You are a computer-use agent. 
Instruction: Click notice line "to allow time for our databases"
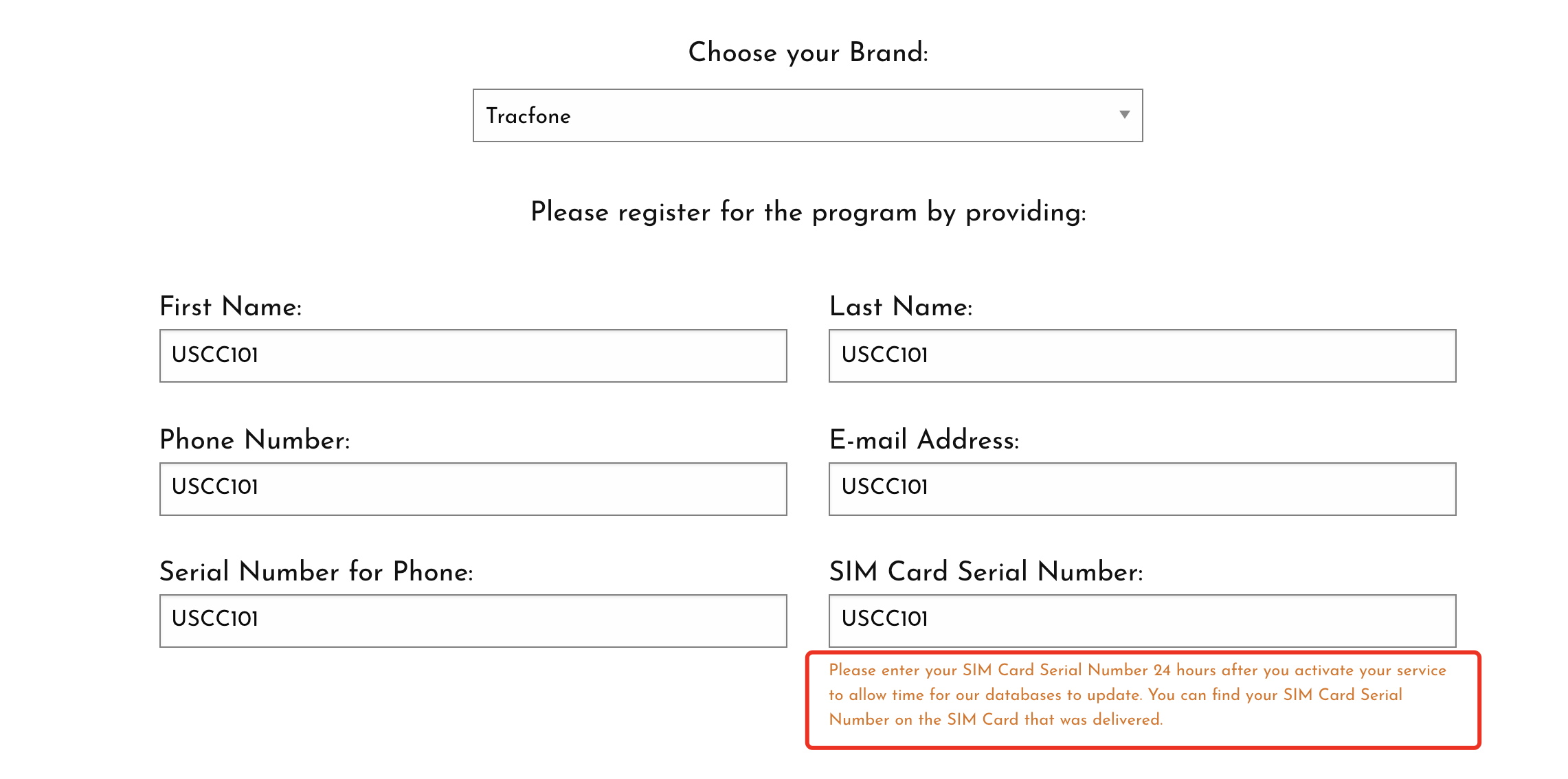(1115, 695)
